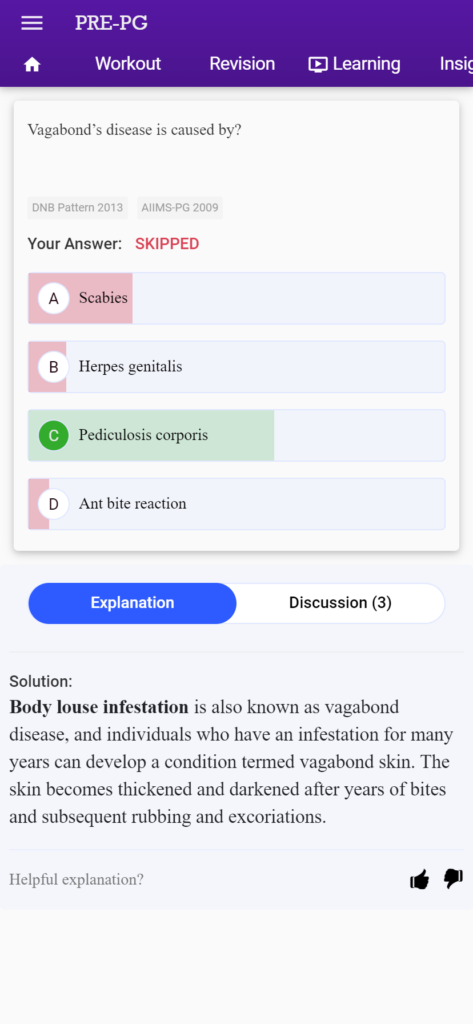Click the AIIMS-PG 2009 tag
The height and width of the screenshot is (1024, 473).
tap(180, 208)
